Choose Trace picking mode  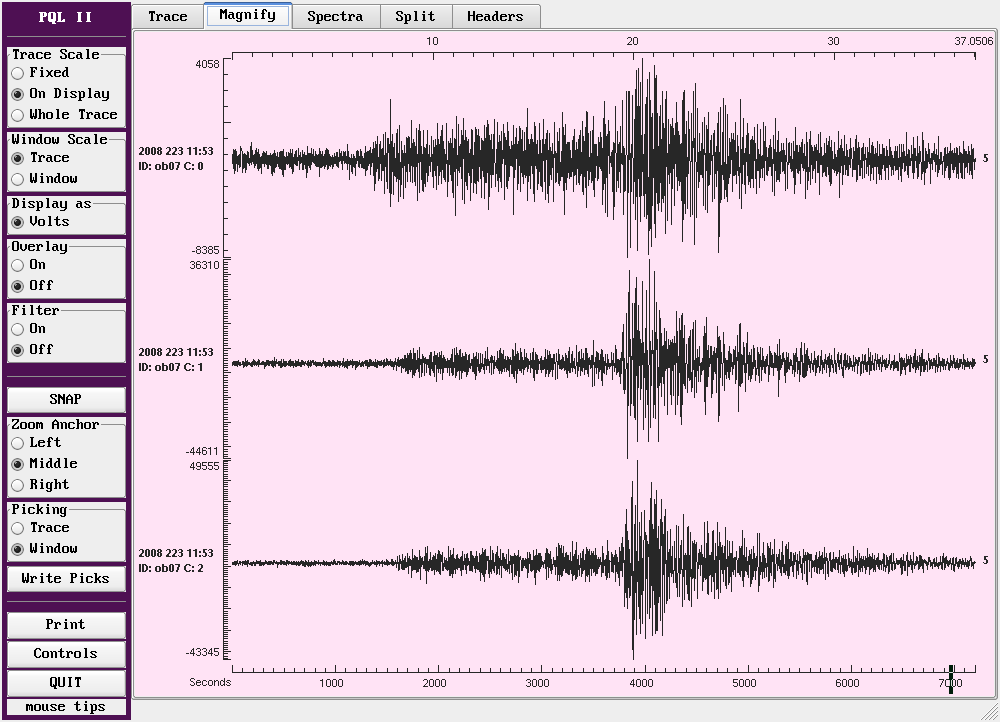18,528
